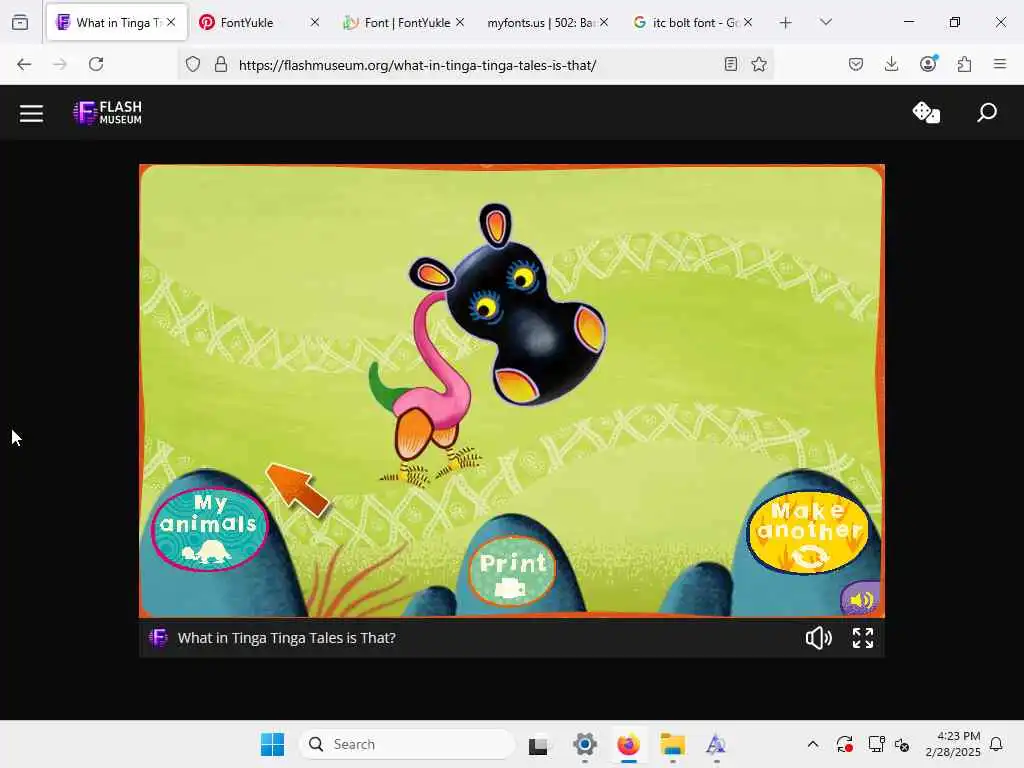Screen dimensions: 1024x768
Task: Switch to the itc bolt font Google tab
Action: [x=692, y=22]
